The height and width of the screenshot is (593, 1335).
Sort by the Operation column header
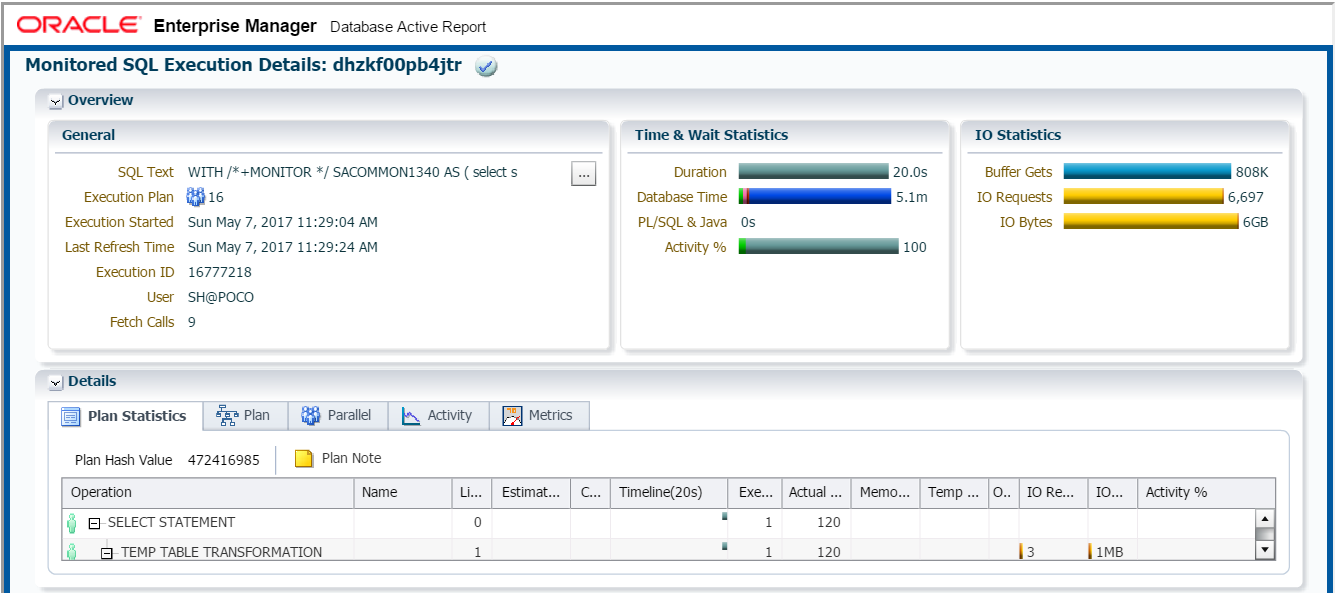[x=208, y=493]
